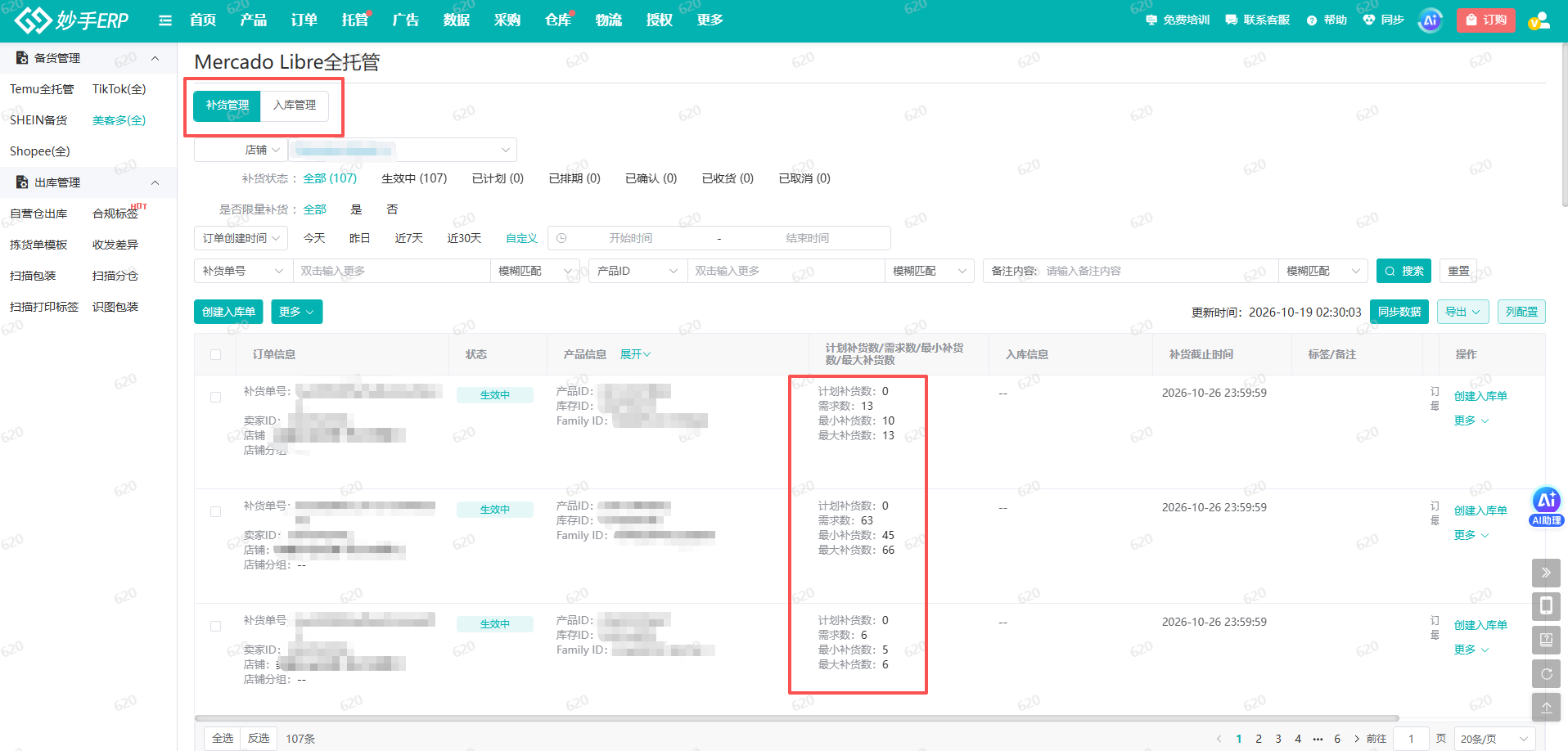Viewport: 1568px width, 751px height.
Task: Switch to the 入库管理 tab
Action: pyautogui.click(x=295, y=105)
